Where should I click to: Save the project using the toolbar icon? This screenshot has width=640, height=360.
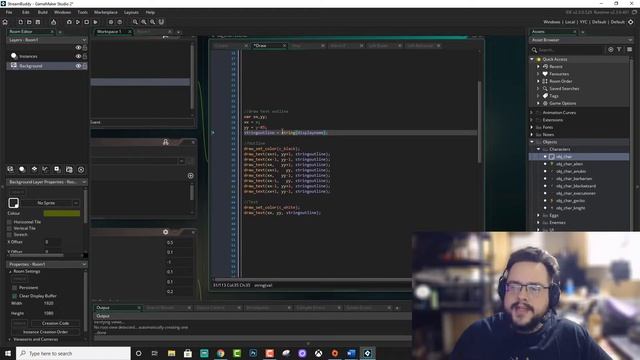coord(38,22)
